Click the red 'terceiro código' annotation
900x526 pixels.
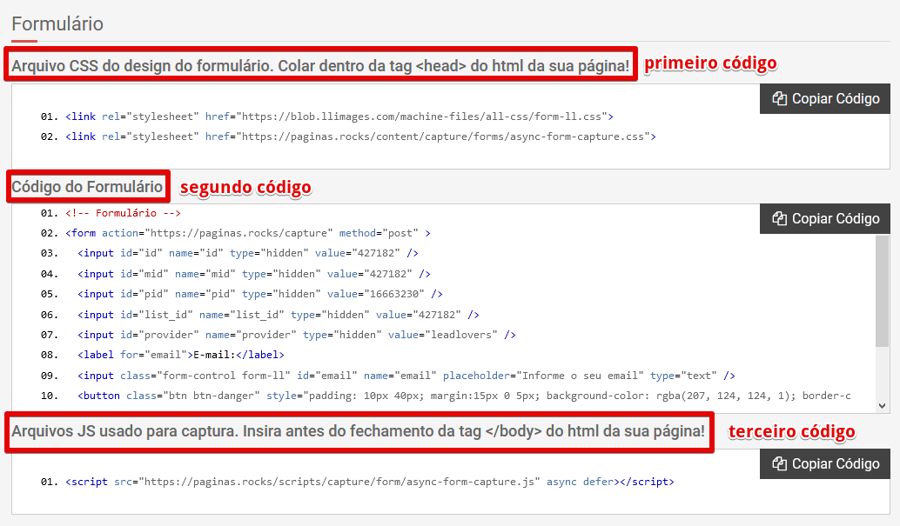click(791, 432)
